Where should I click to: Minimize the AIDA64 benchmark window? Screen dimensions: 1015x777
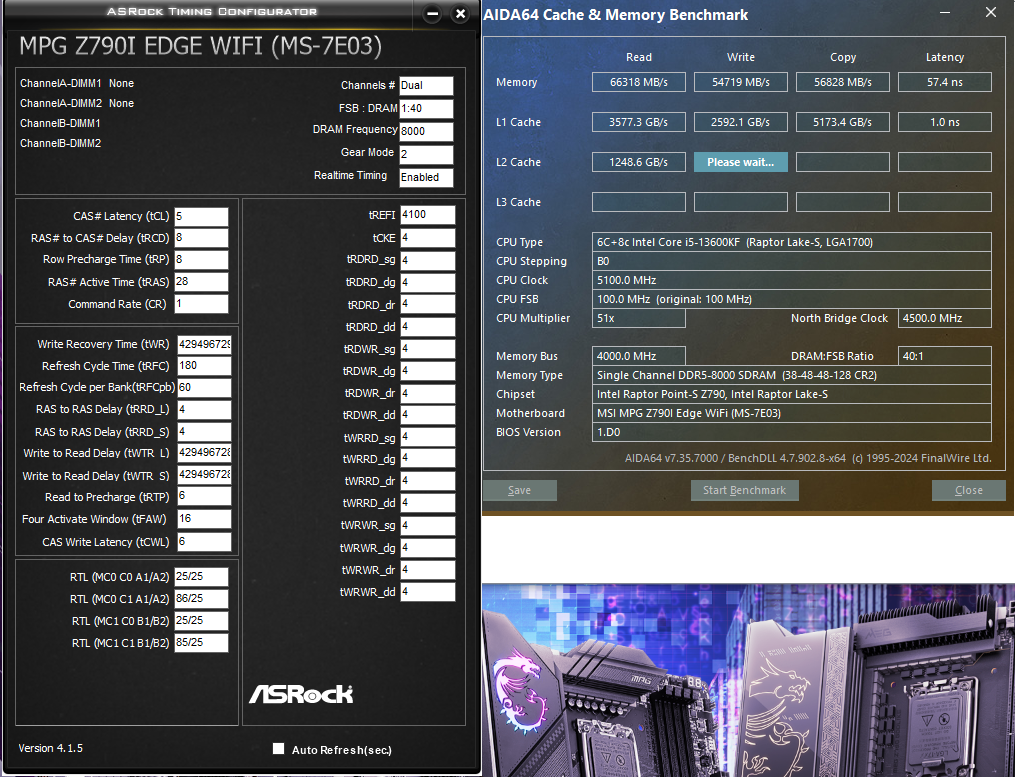point(945,12)
